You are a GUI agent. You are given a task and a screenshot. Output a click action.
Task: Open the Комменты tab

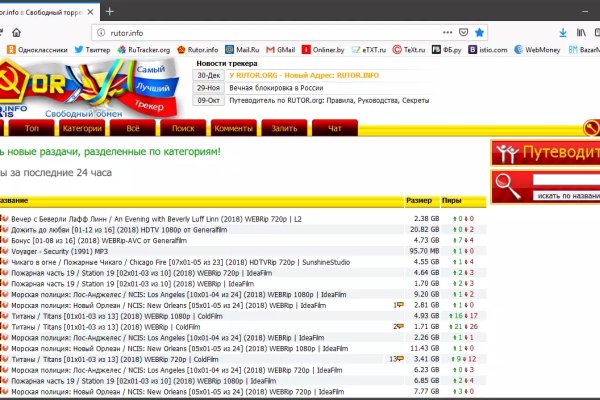point(233,128)
